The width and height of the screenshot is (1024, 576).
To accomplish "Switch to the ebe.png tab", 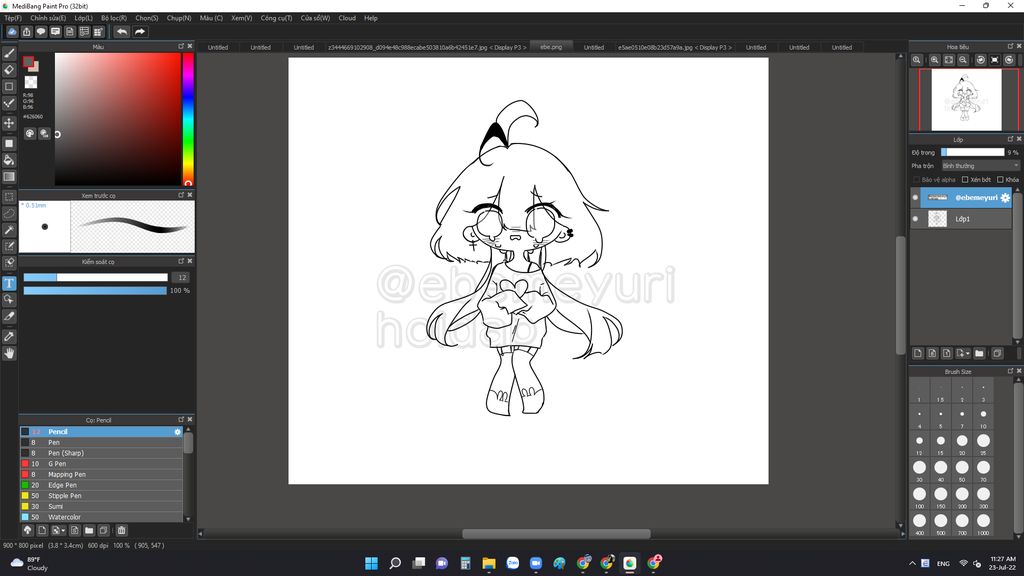I will point(551,47).
